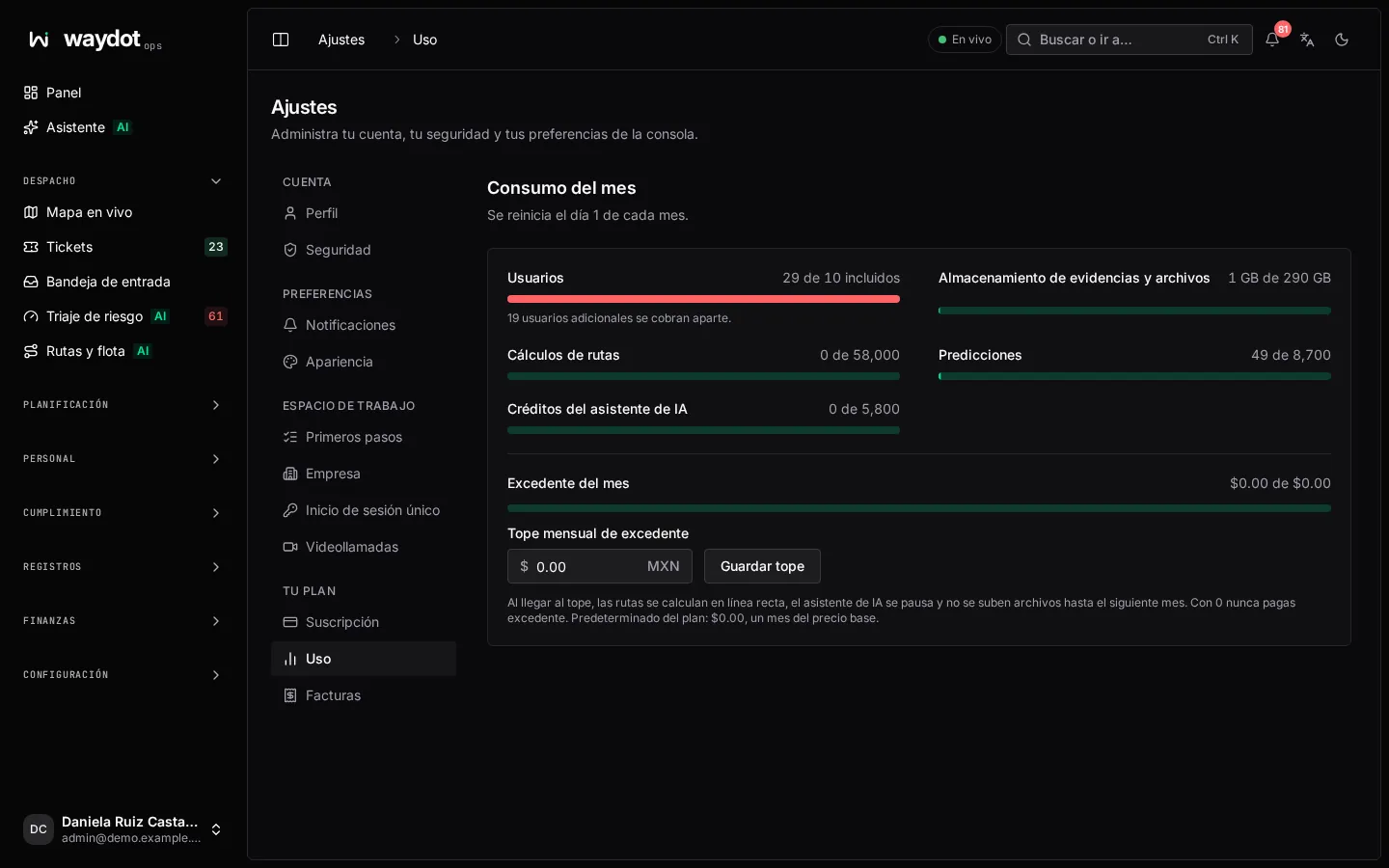Open Videollamadas settings

pyautogui.click(x=364, y=547)
